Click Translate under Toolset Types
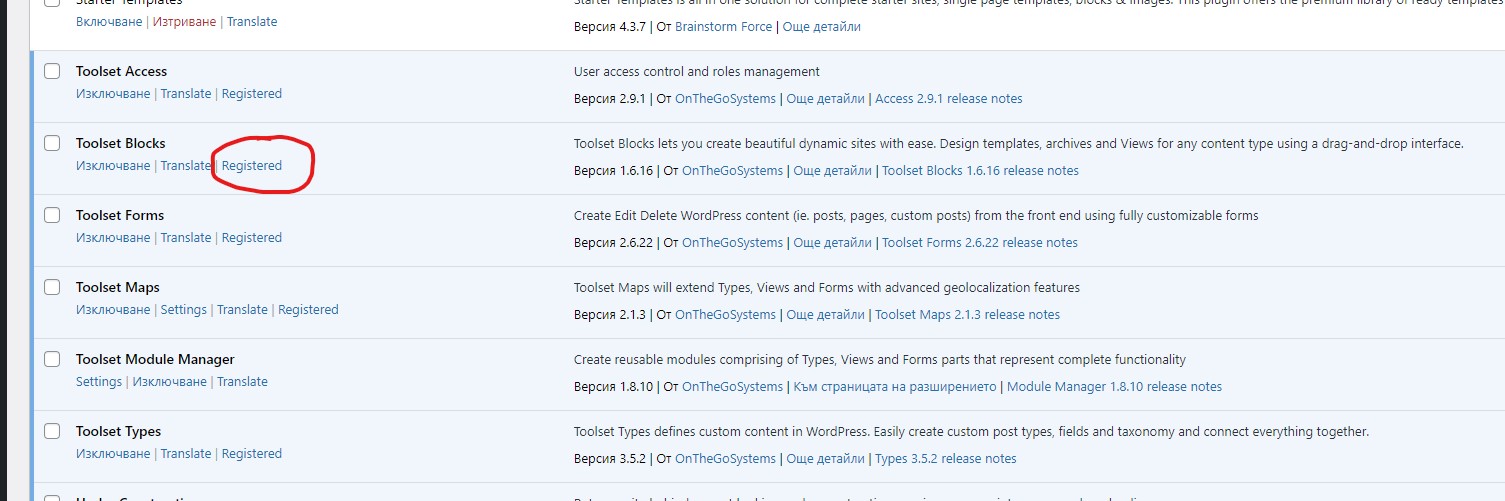 pos(186,453)
